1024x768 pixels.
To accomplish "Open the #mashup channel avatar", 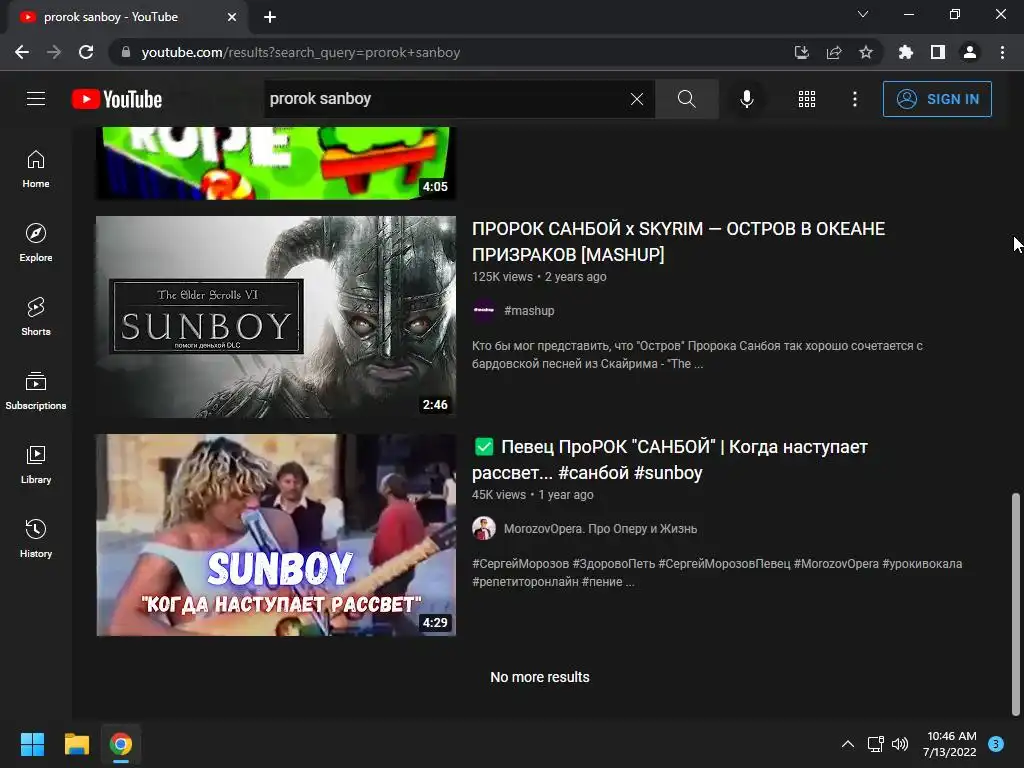I will [x=484, y=311].
